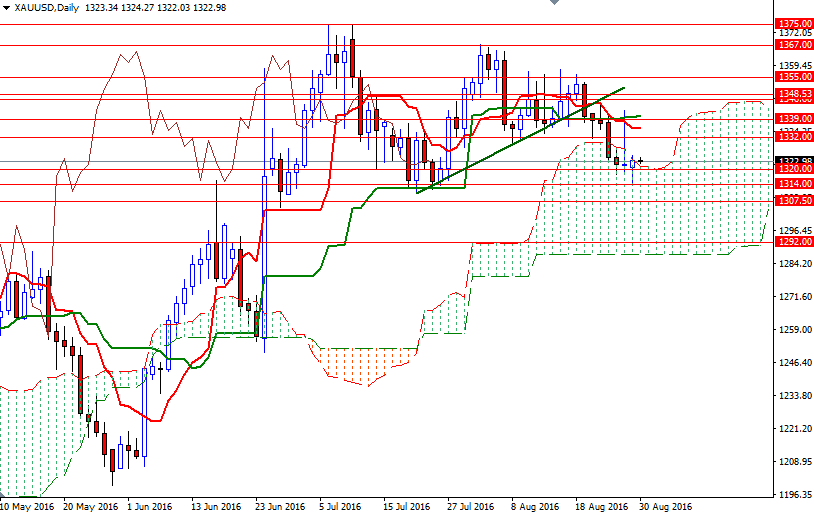
Task: Click the 1259.00 price scale value
Action: [795, 330]
